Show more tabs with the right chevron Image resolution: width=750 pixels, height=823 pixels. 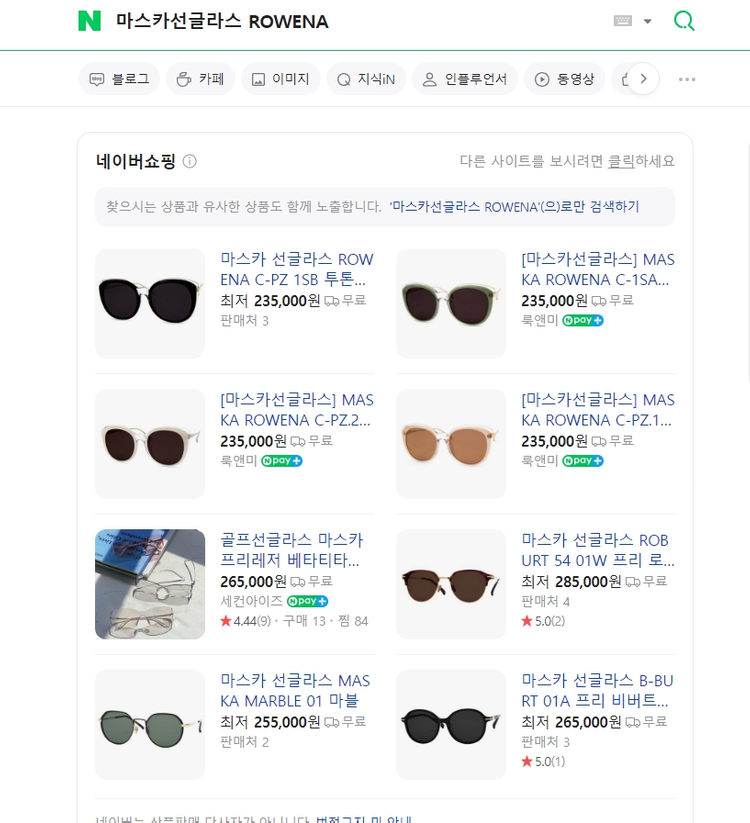[x=643, y=79]
